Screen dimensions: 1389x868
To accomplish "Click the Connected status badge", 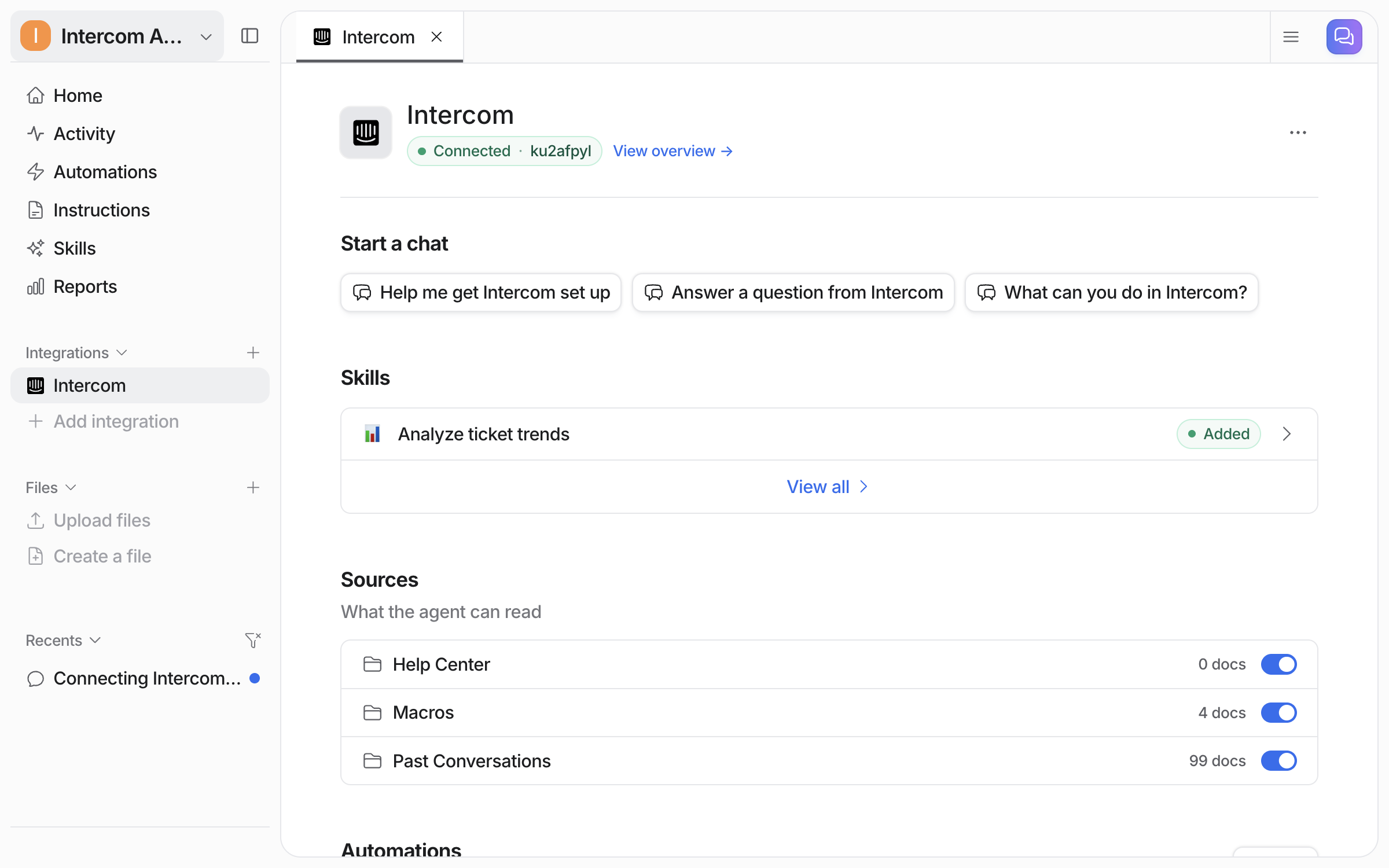I will pyautogui.click(x=504, y=151).
